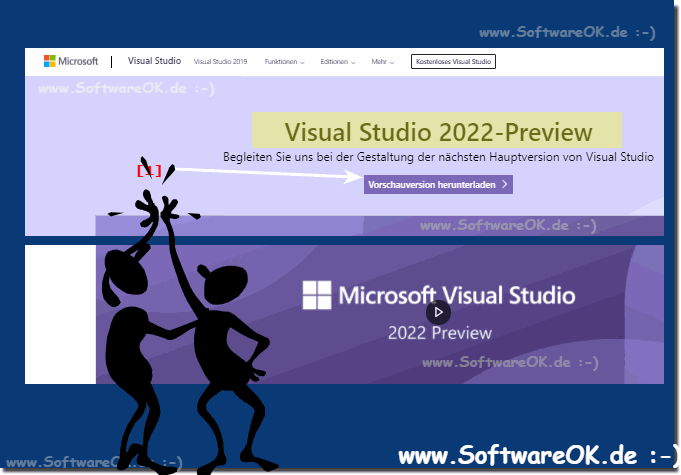Open the Mehr dropdown menu

(383, 62)
